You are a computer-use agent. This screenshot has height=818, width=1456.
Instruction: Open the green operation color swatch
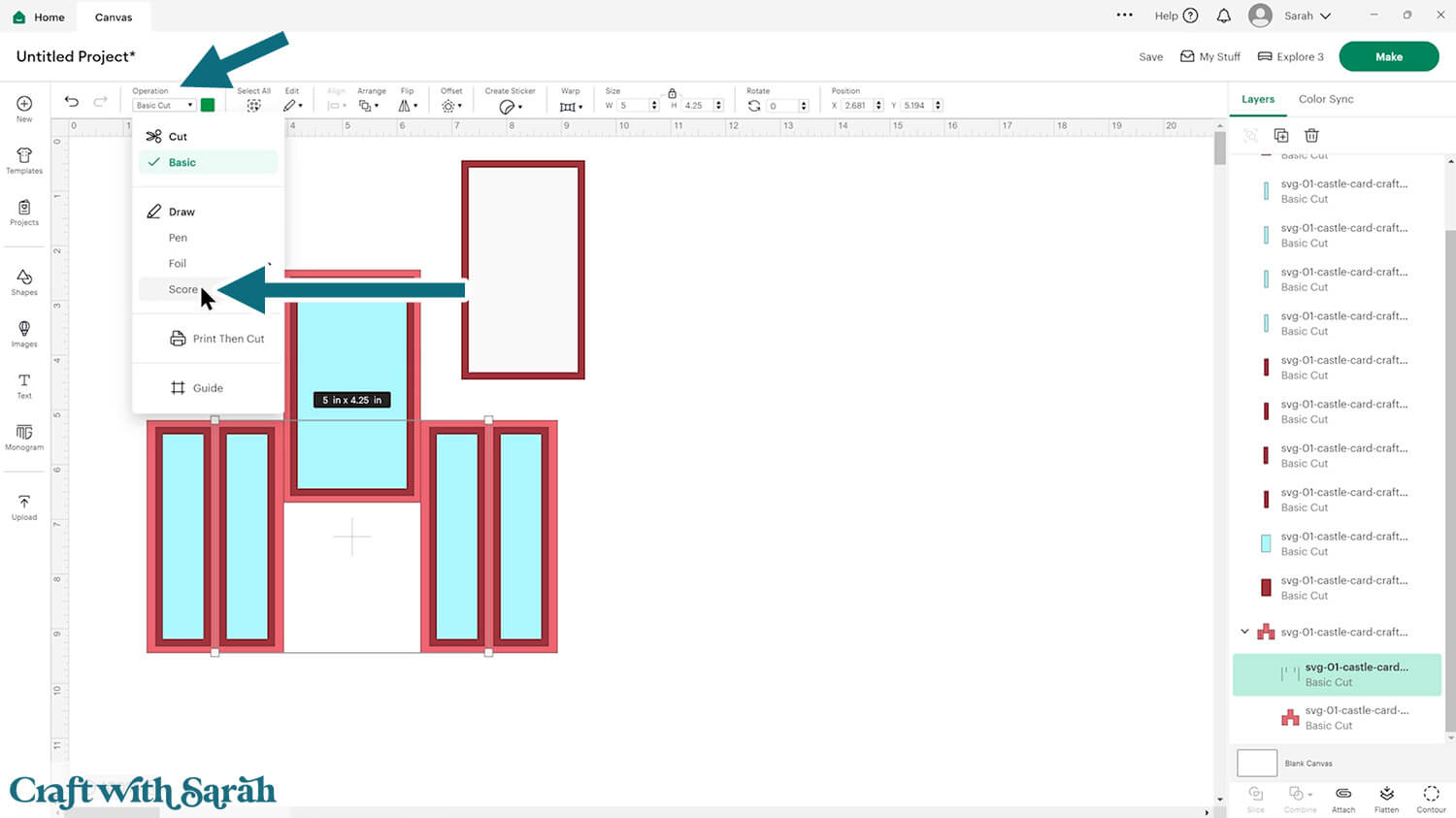[208, 106]
